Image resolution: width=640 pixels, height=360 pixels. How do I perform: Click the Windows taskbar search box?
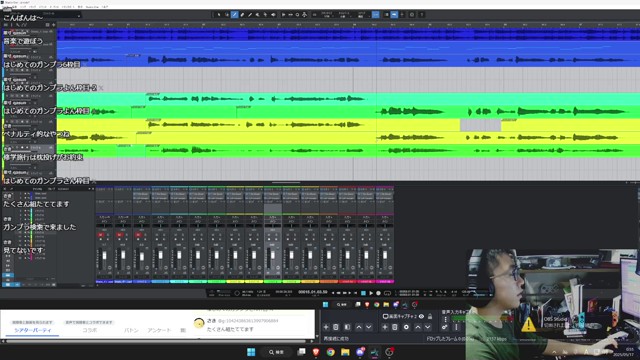[x=278, y=352]
